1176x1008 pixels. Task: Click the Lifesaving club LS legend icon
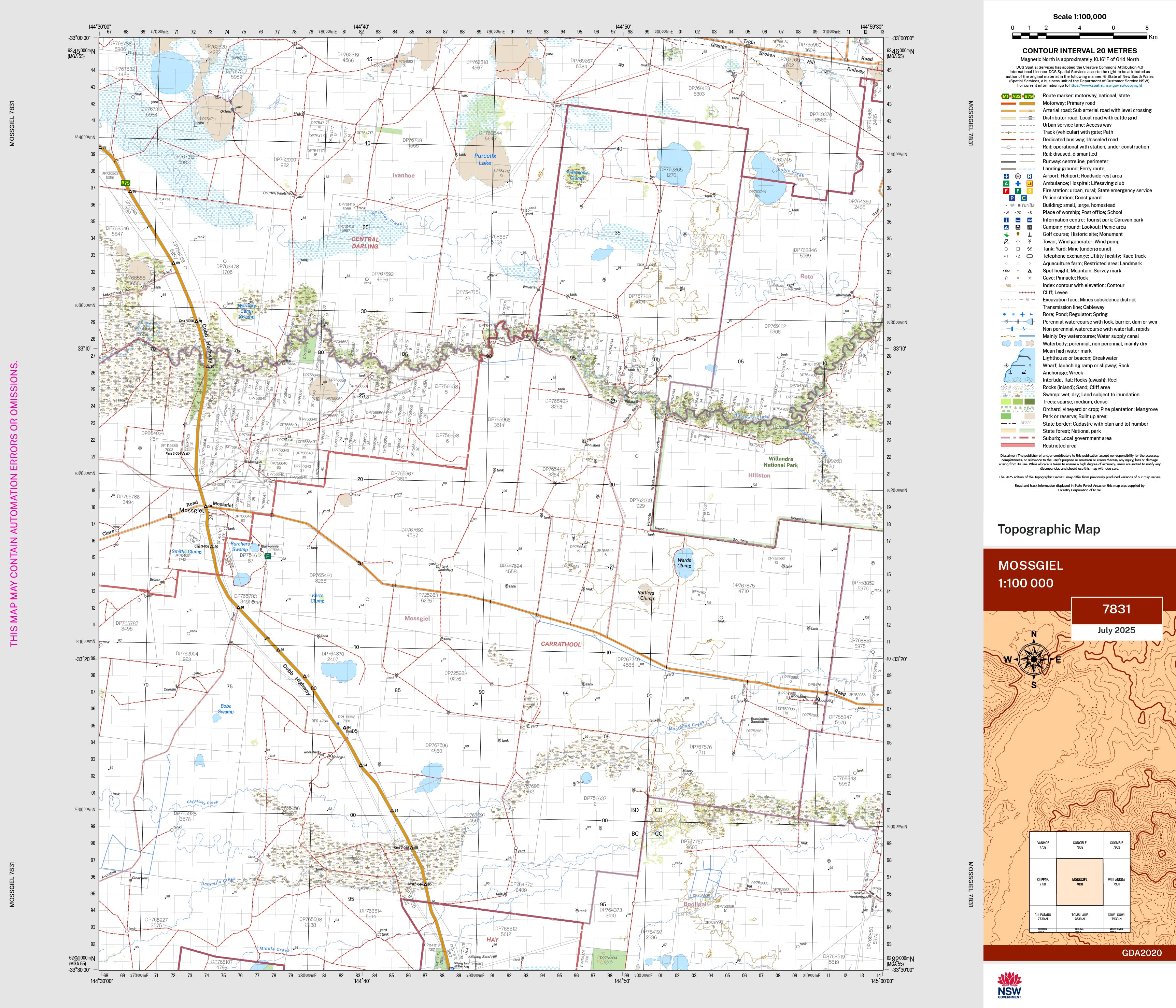coord(1030,184)
